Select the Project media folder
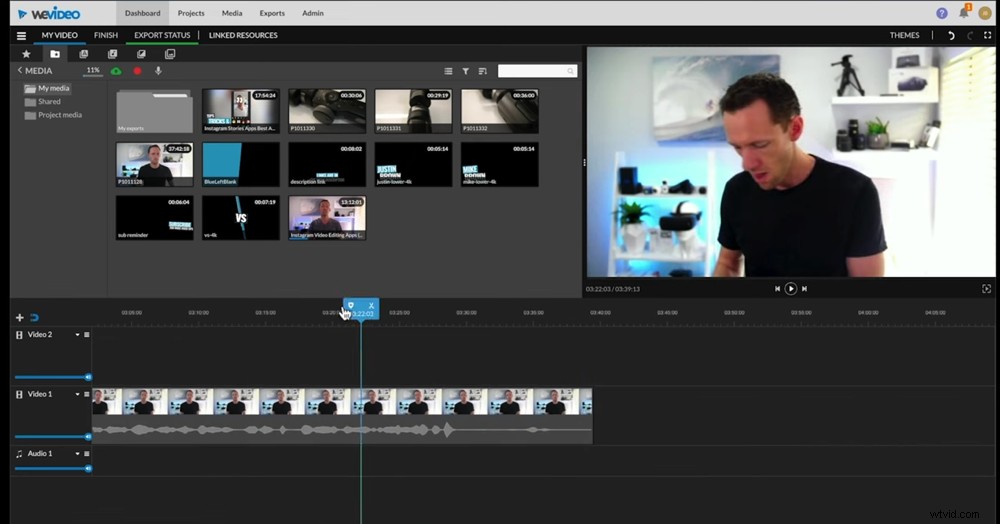The width and height of the screenshot is (1000, 524). click(54, 115)
